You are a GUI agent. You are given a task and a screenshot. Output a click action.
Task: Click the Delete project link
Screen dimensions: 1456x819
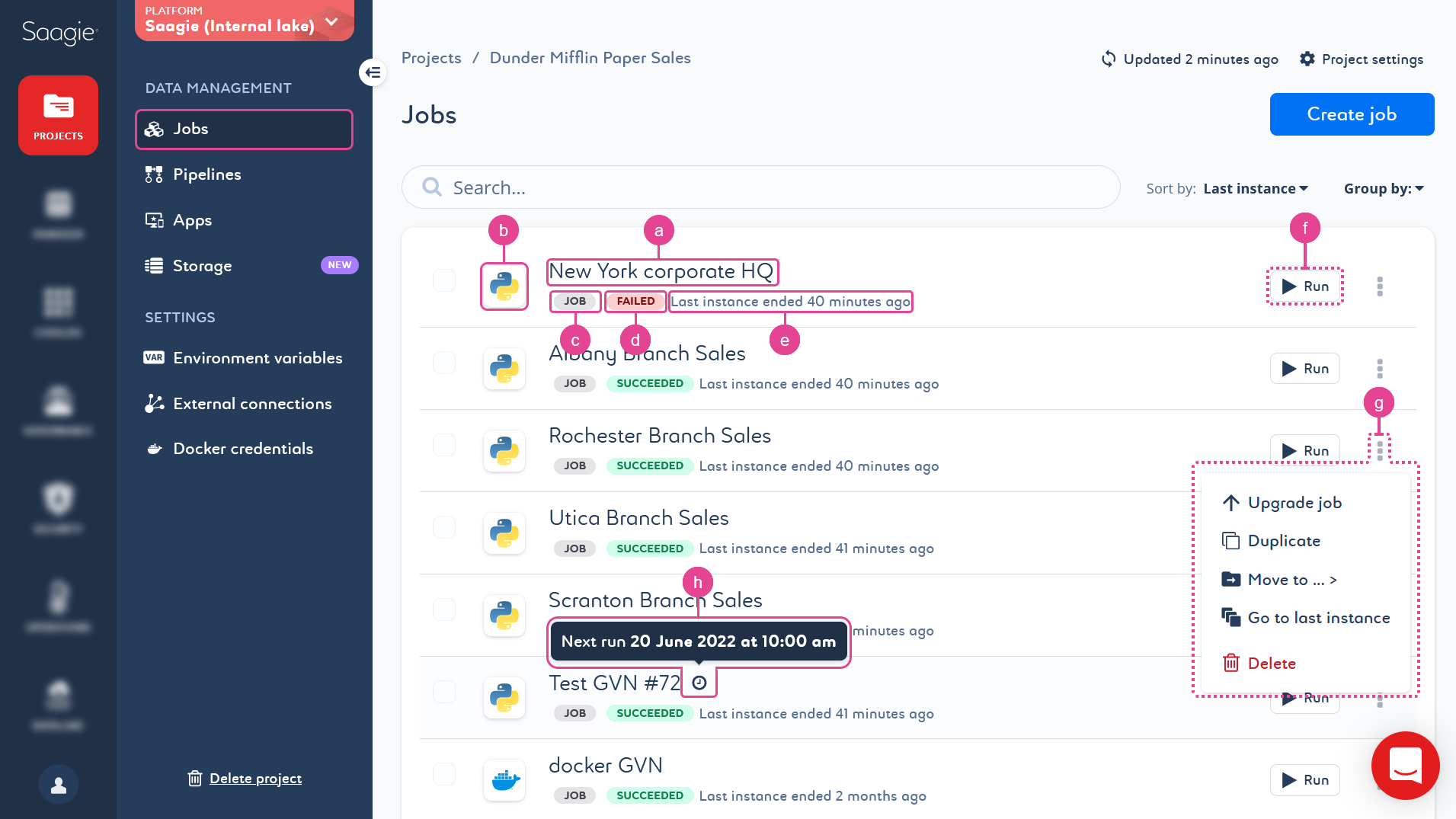tap(245, 779)
